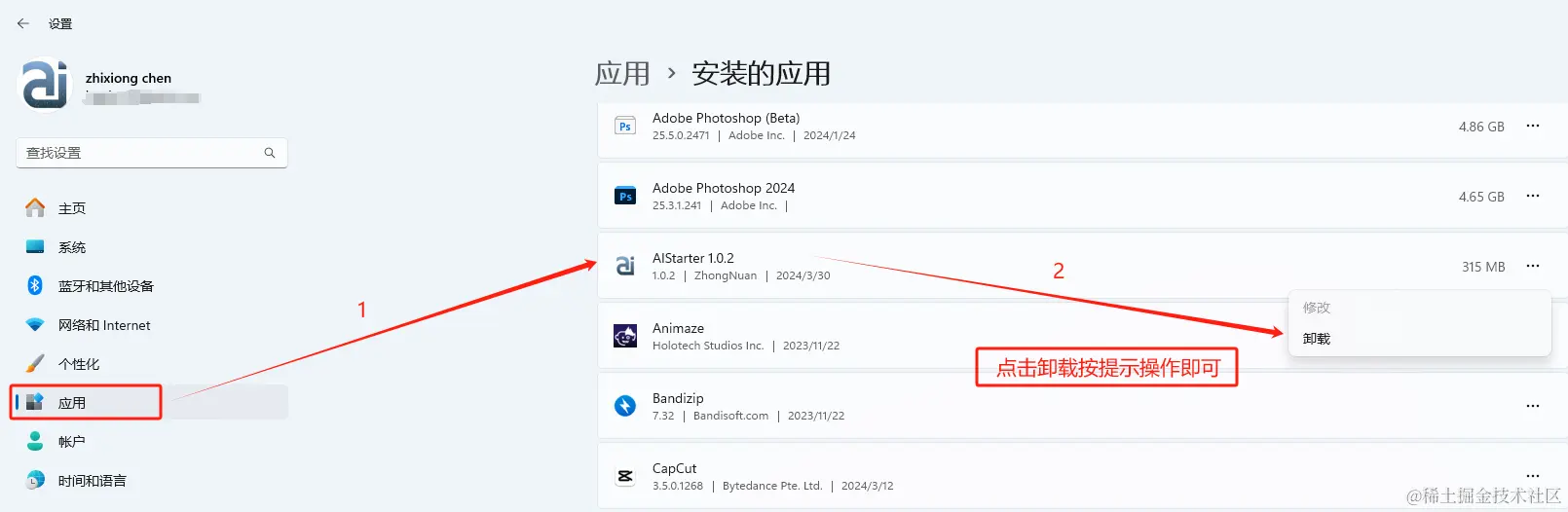Click the back arrow in Settings

[23, 23]
